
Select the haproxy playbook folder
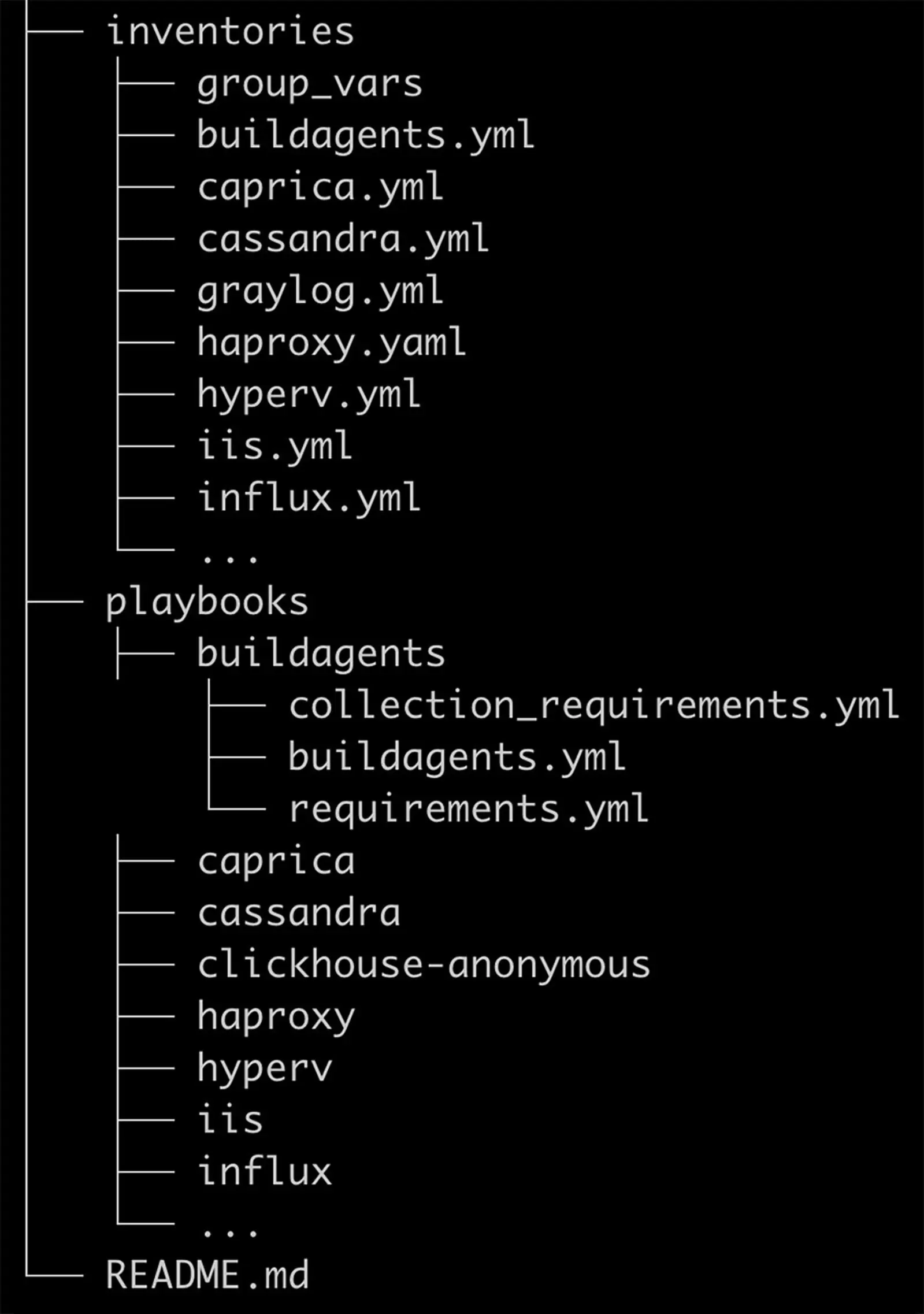tap(276, 1017)
